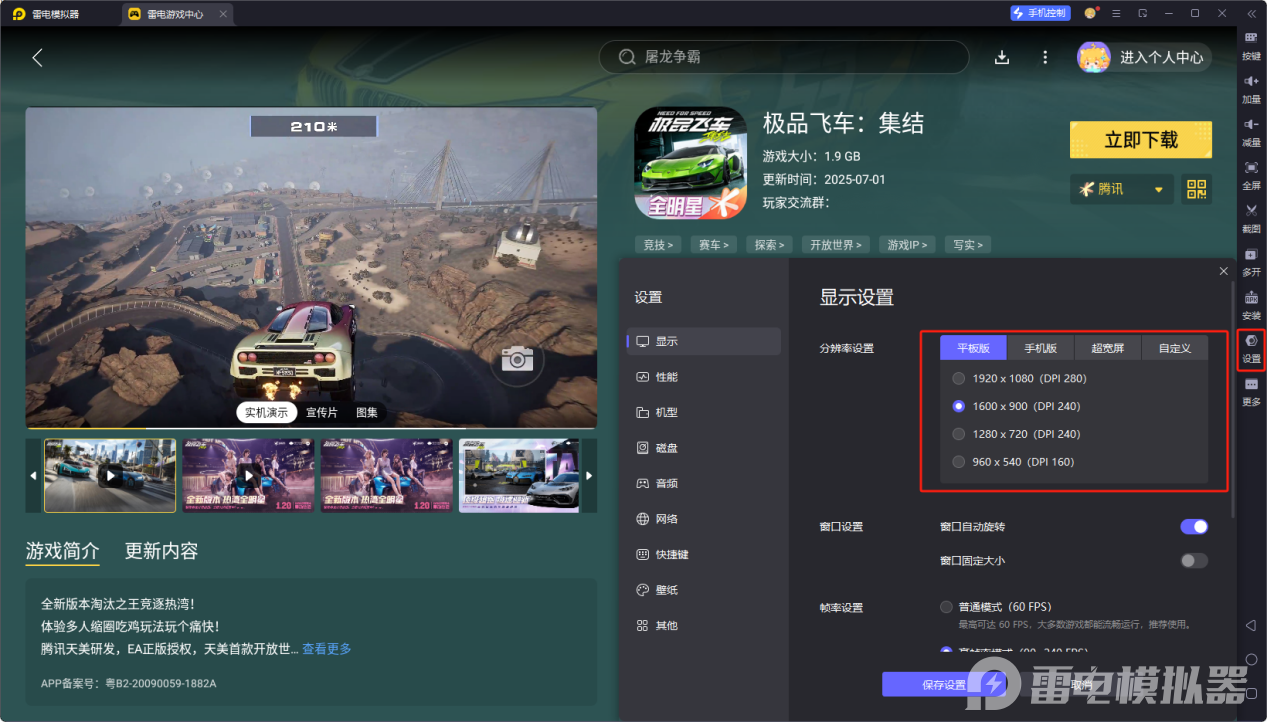Switch to the 手机版 resolution tab
This screenshot has height=722, width=1267.
1040,347
